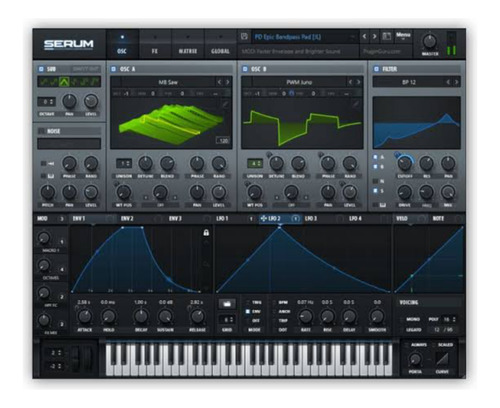The height and width of the screenshot is (408, 500).
Task: Toggle filter routing checkbox B
Action: pyautogui.click(x=375, y=166)
